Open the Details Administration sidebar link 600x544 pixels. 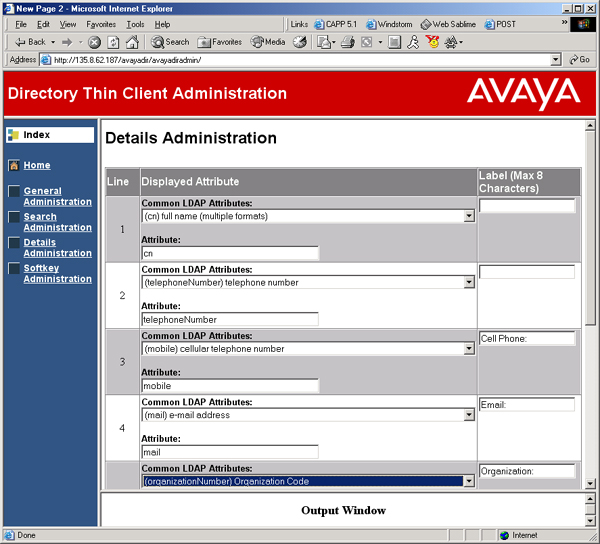point(57,248)
